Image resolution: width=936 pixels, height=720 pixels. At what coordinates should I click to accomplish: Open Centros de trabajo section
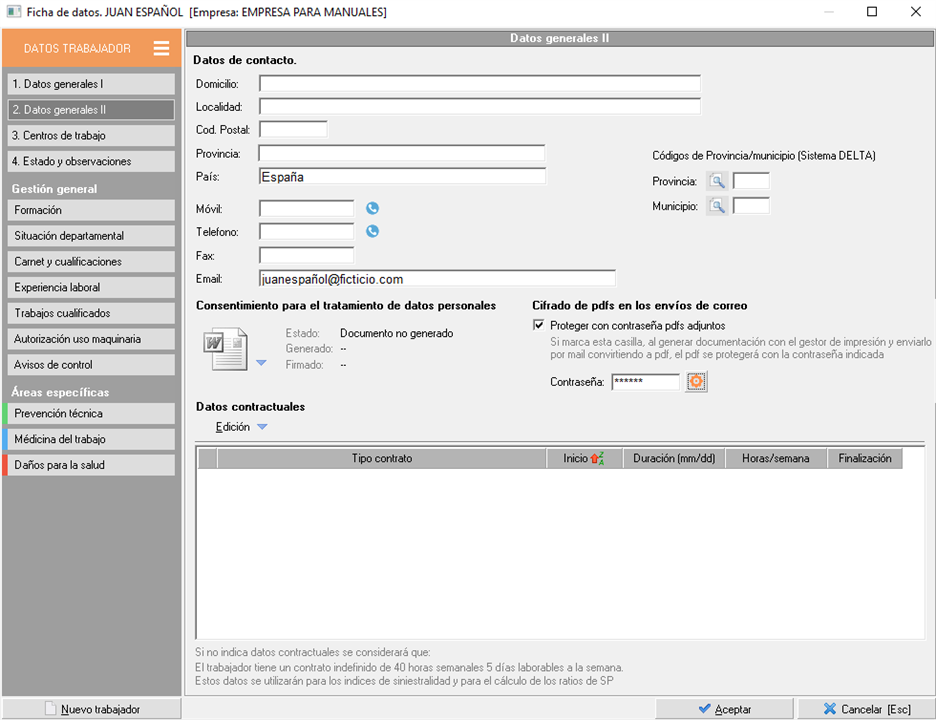click(89, 135)
